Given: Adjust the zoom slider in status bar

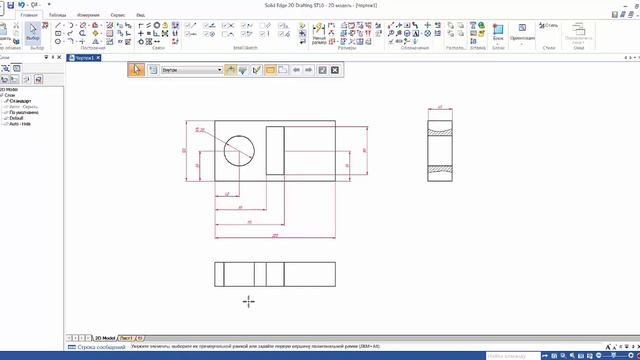Looking at the screenshot, I should 614,356.
